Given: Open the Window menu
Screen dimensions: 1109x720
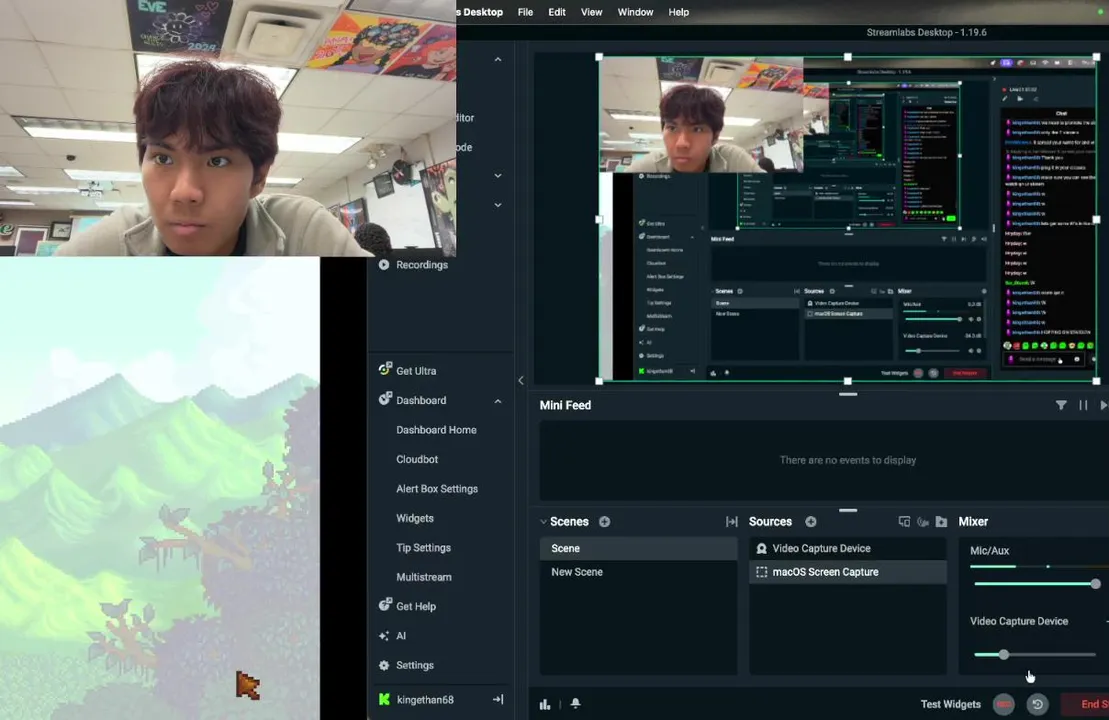Looking at the screenshot, I should pos(635,12).
